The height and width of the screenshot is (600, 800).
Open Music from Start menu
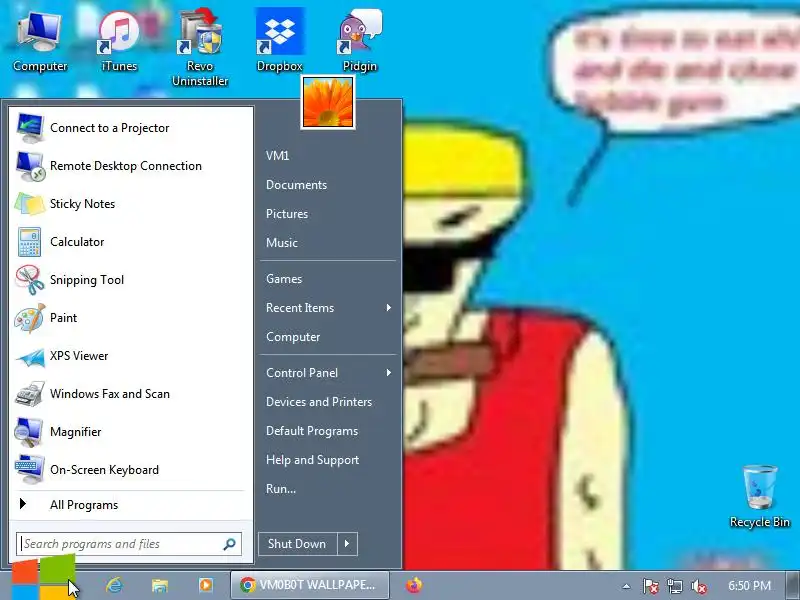tap(282, 243)
